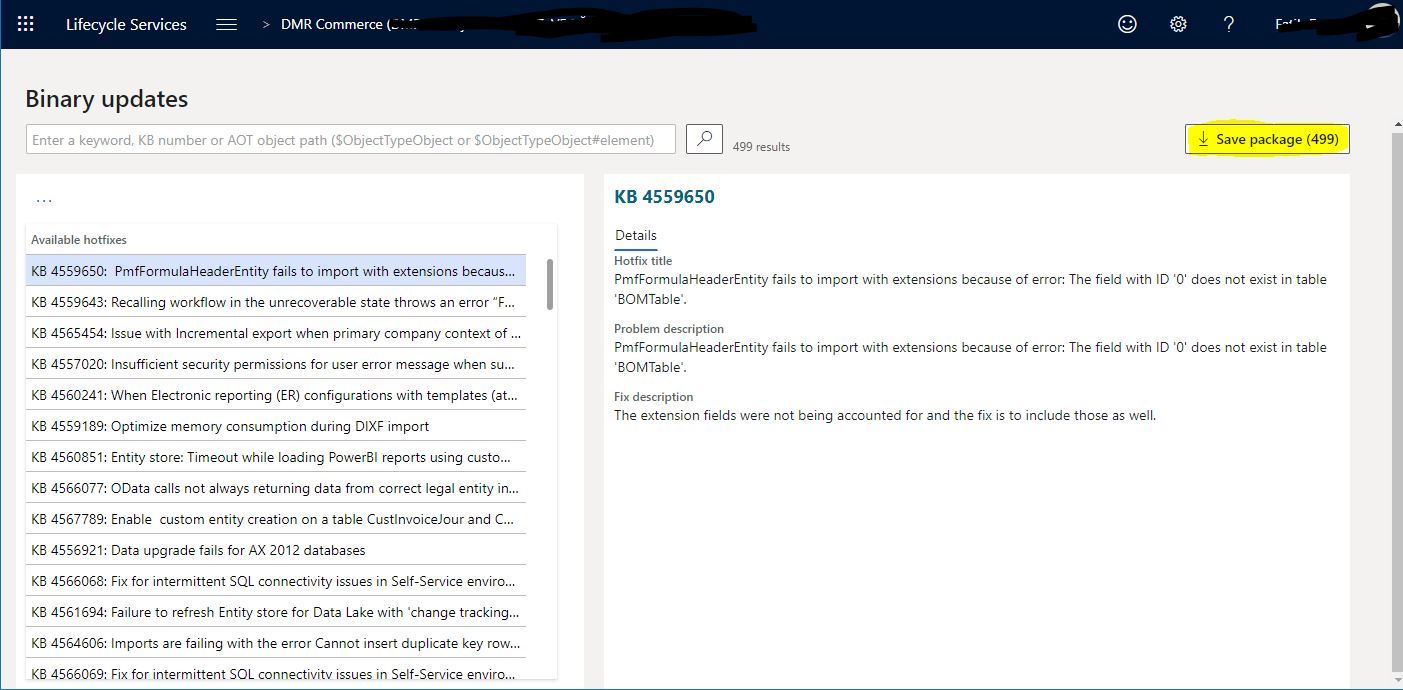The image size is (1403, 690).
Task: Open the settings gear icon
Action: (x=1178, y=24)
